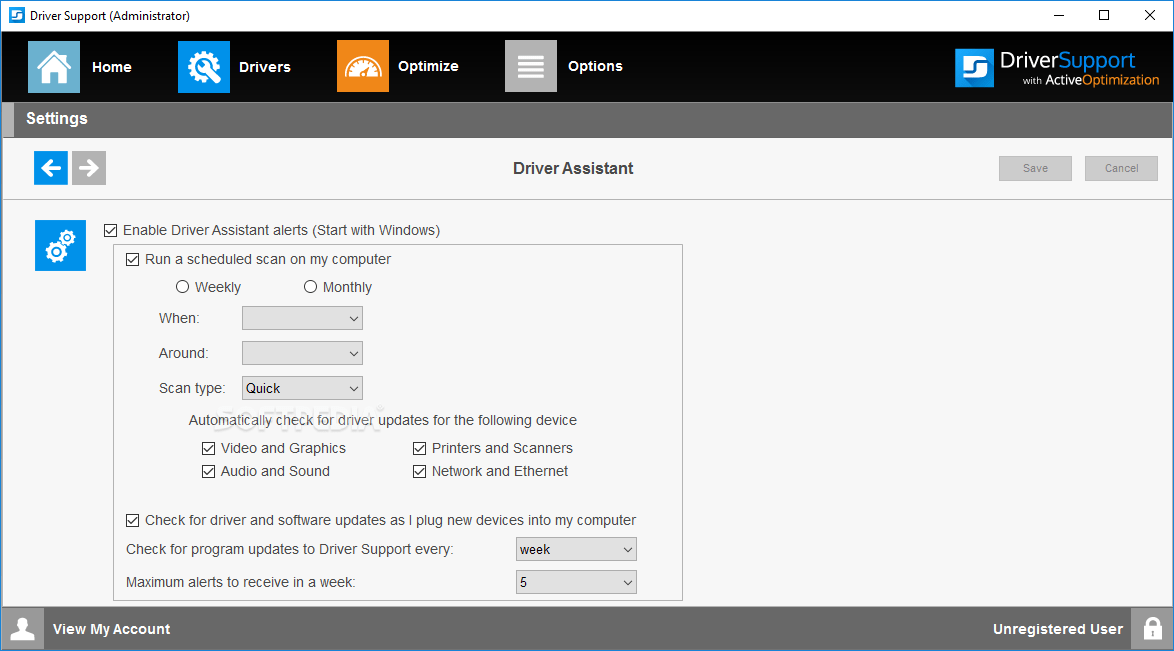This screenshot has width=1174, height=651.
Task: Uncheck Audio and Sound checkbox
Action: [209, 471]
